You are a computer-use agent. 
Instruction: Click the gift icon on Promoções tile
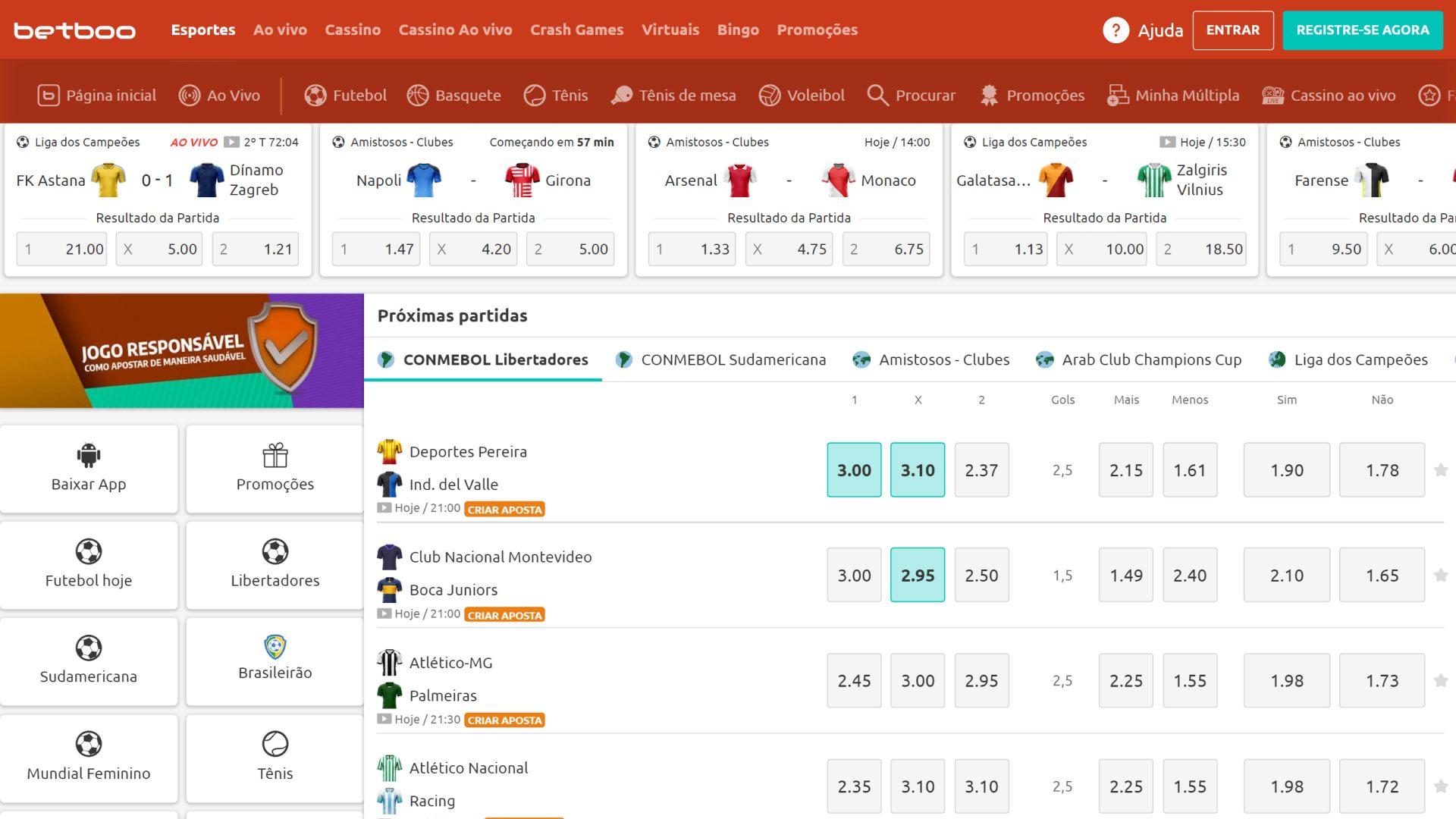tap(275, 455)
